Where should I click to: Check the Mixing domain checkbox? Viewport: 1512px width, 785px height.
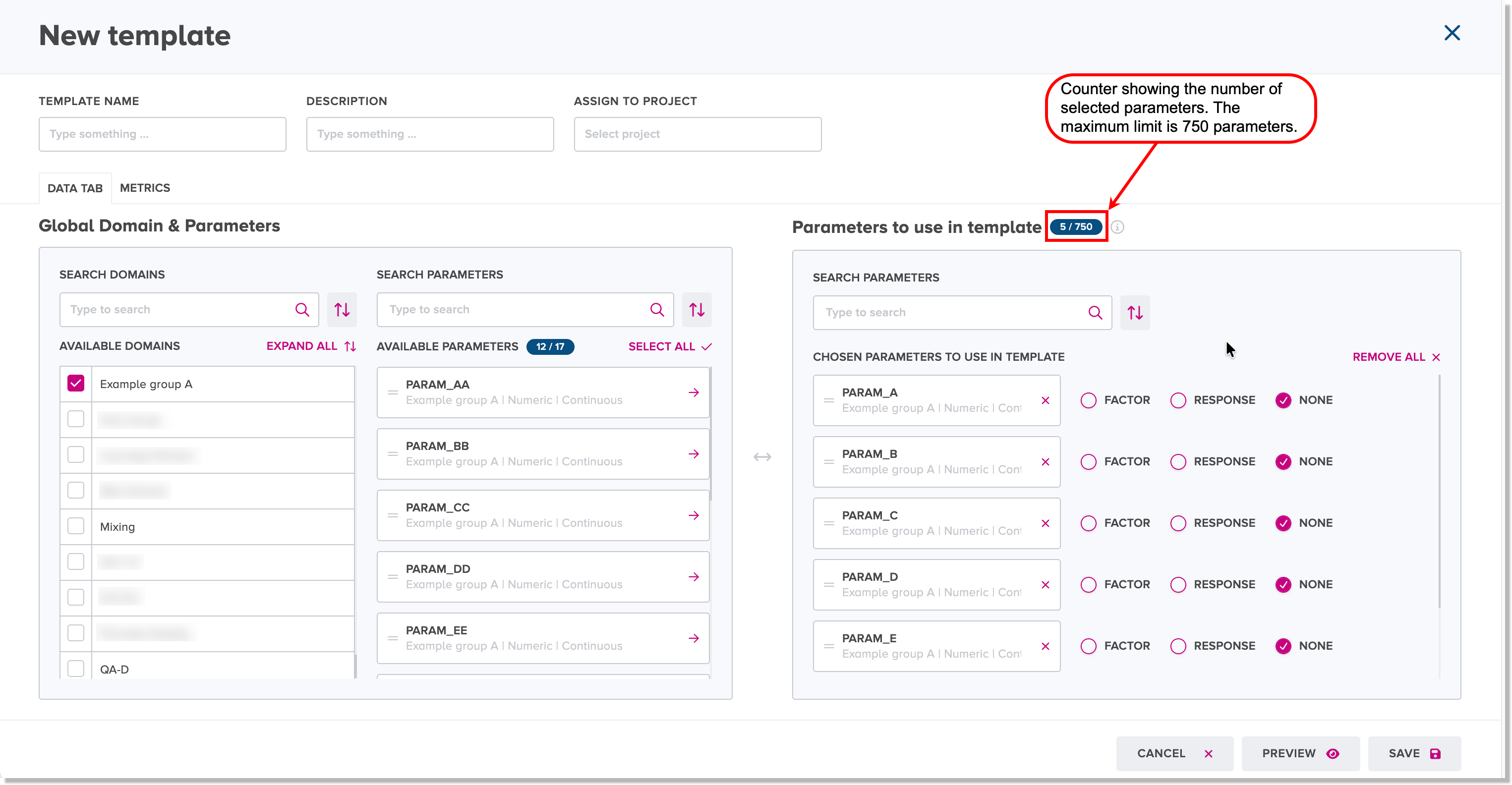coord(76,526)
